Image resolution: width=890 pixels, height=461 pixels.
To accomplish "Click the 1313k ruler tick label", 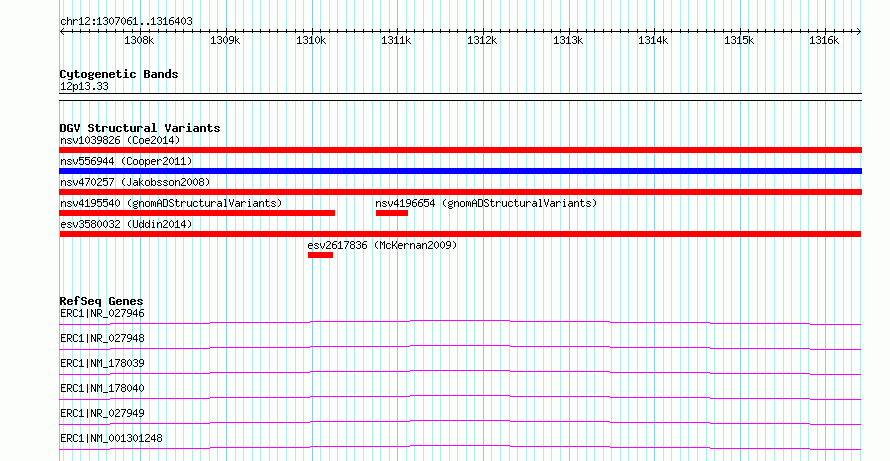I will 568,40.
